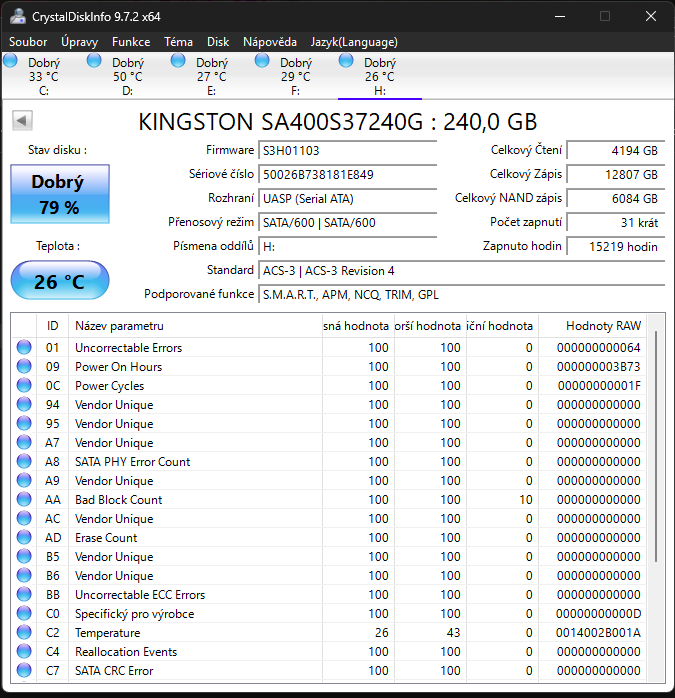Click the Celkový Čtení value 4194 GB

pyautogui.click(x=615, y=150)
